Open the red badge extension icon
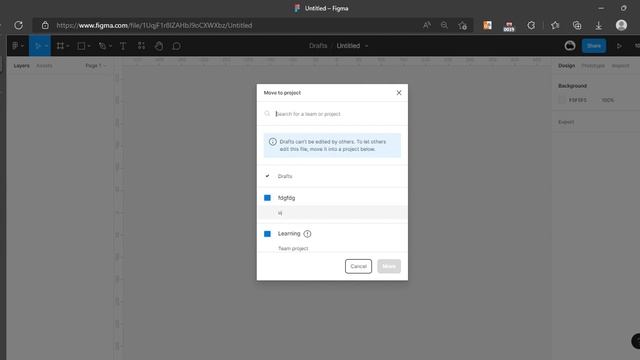Screen dimensions: 640x360 click(x=509, y=26)
